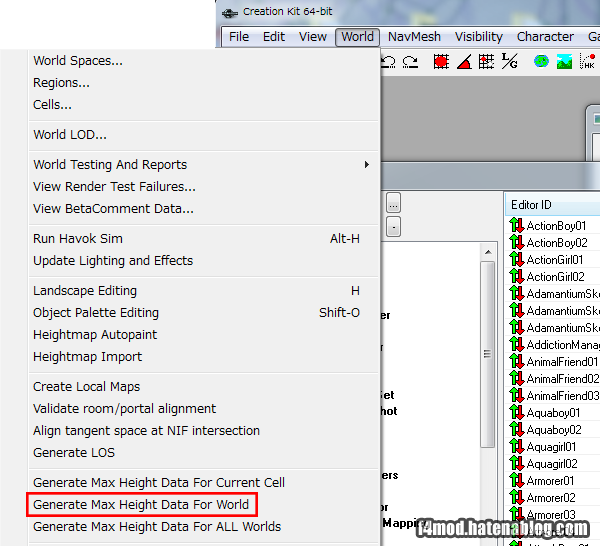Choose World Spaces... from the World menu
Viewport: 600px width, 546px height.
pyautogui.click(x=204, y=60)
